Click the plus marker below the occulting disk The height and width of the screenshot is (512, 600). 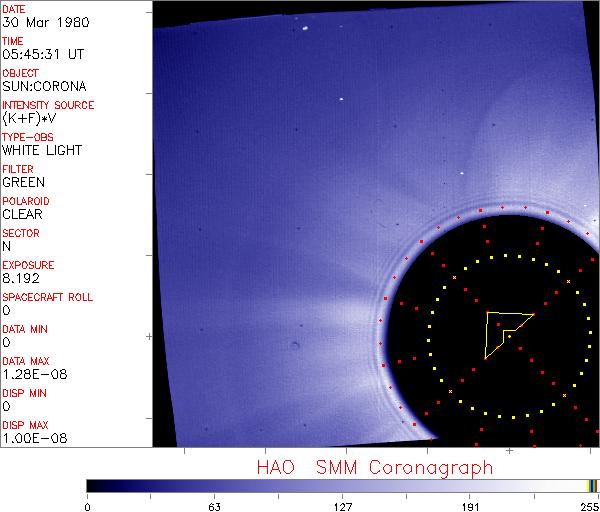pos(509,452)
